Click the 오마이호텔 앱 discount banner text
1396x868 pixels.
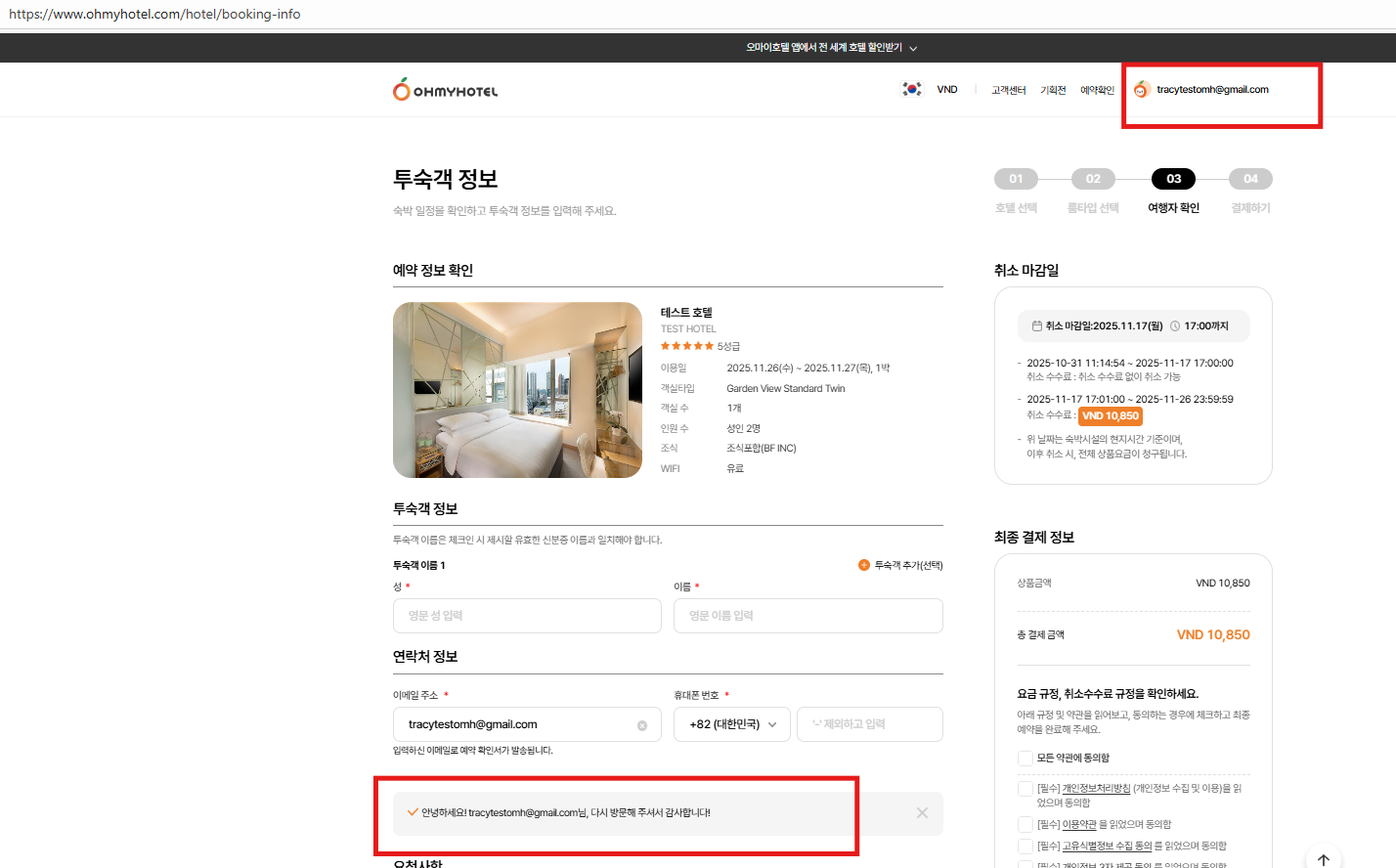(824, 48)
